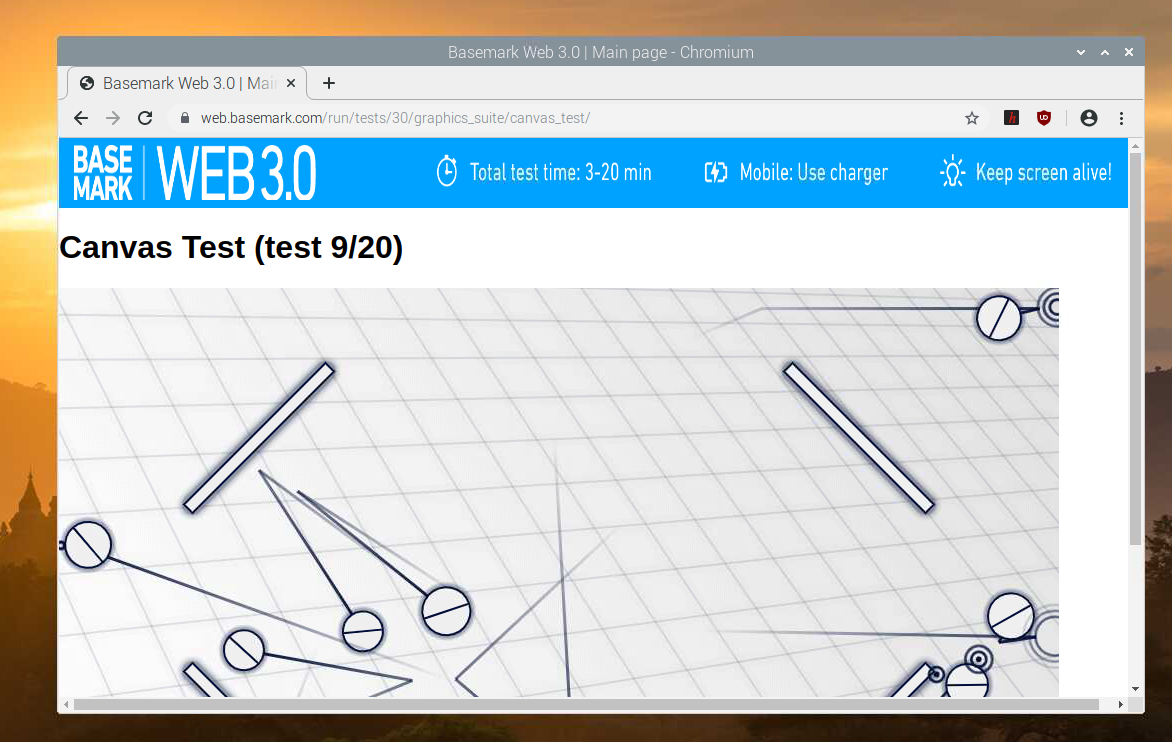This screenshot has width=1172, height=742.
Task: Click the 'Canvas Test (test 9/20)' heading
Action: coord(231,247)
